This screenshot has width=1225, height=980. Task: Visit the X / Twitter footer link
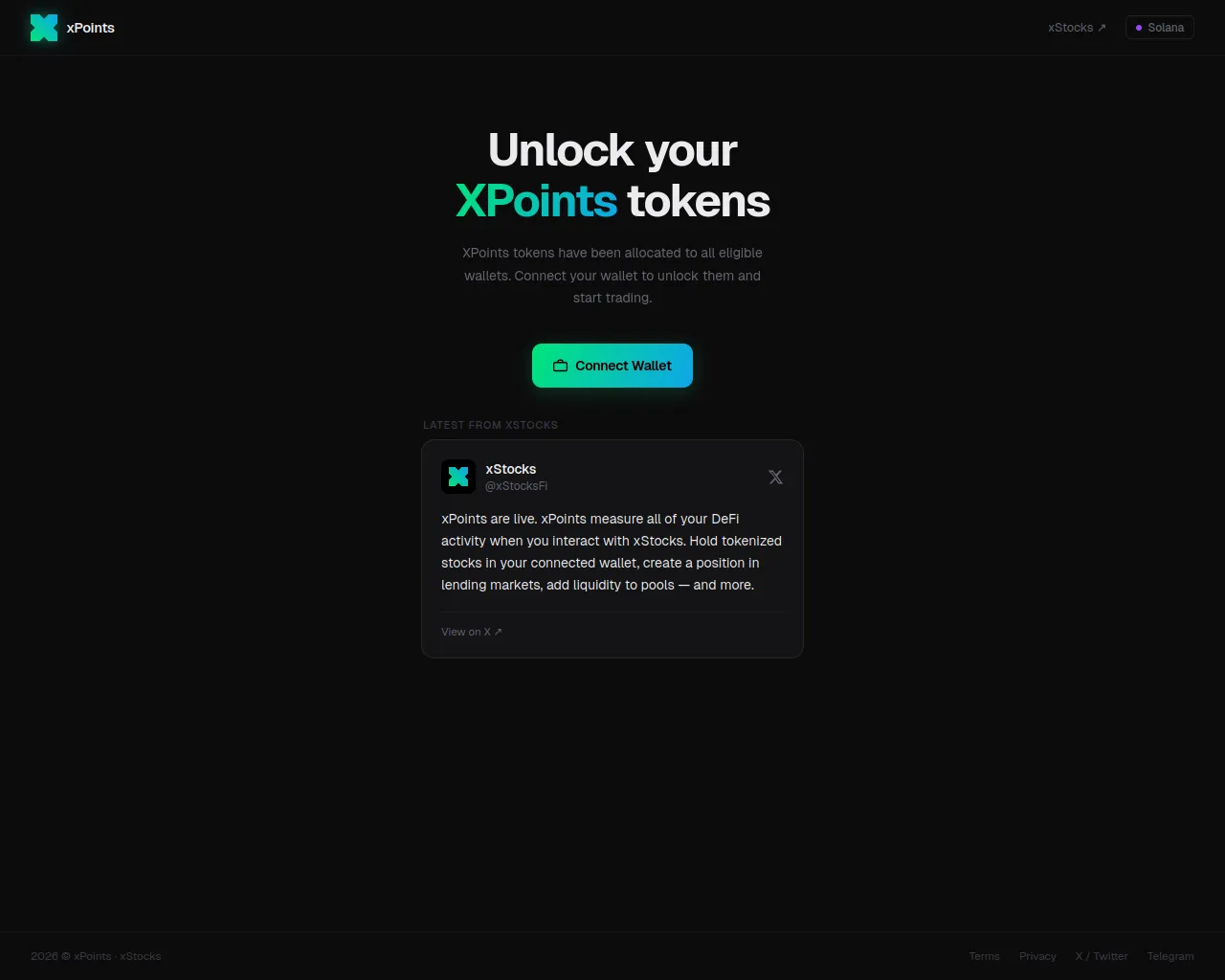[x=1102, y=956]
